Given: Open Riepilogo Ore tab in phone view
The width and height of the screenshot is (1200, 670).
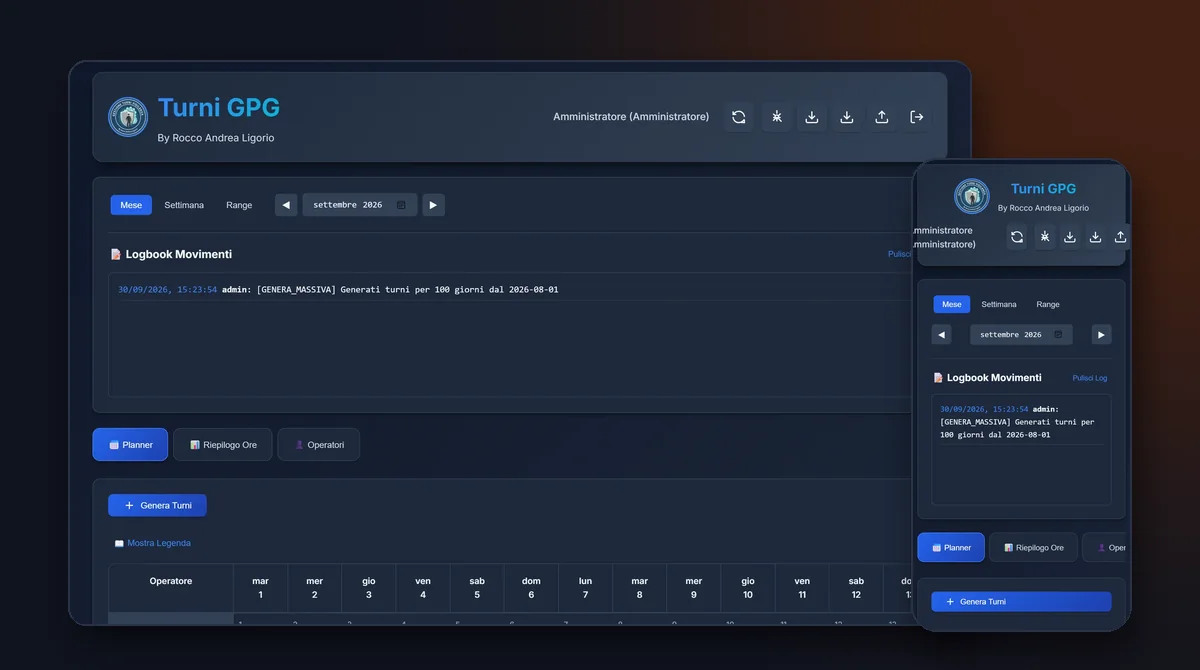Looking at the screenshot, I should 1033,548.
